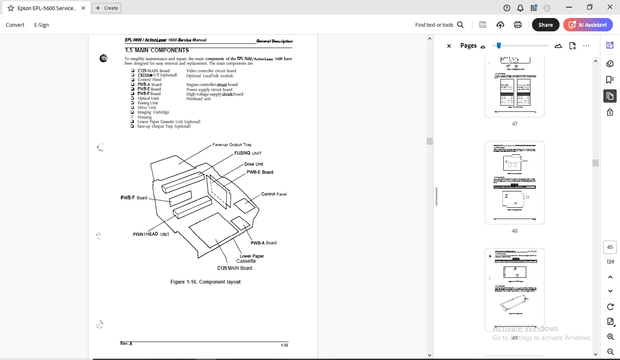Open the AI Assistant button
Screen dimensions: 620x360
click(588, 25)
